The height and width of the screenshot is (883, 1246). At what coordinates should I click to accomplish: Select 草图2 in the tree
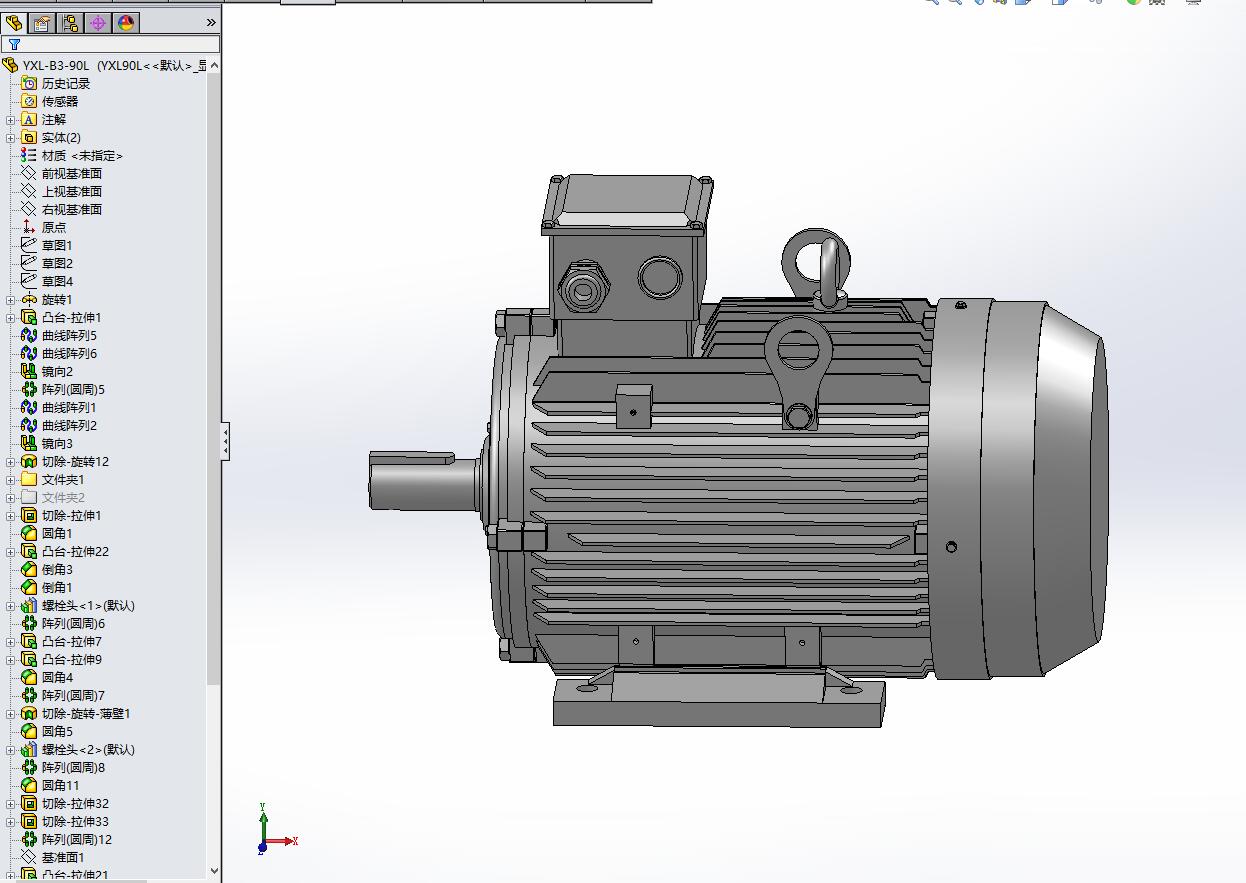[x=57, y=263]
